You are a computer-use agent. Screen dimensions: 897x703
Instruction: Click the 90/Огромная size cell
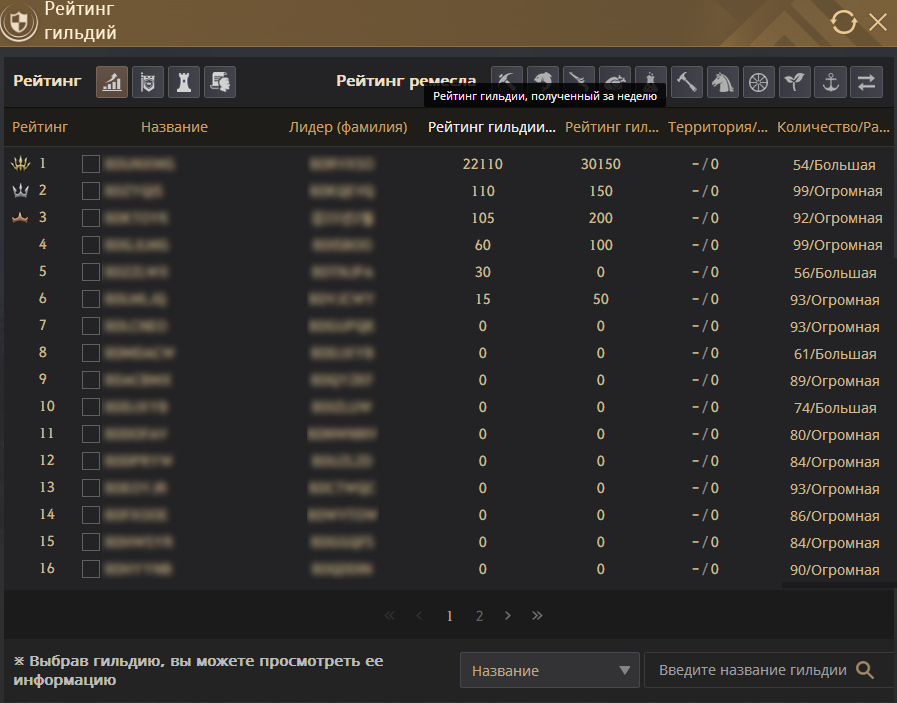(835, 570)
